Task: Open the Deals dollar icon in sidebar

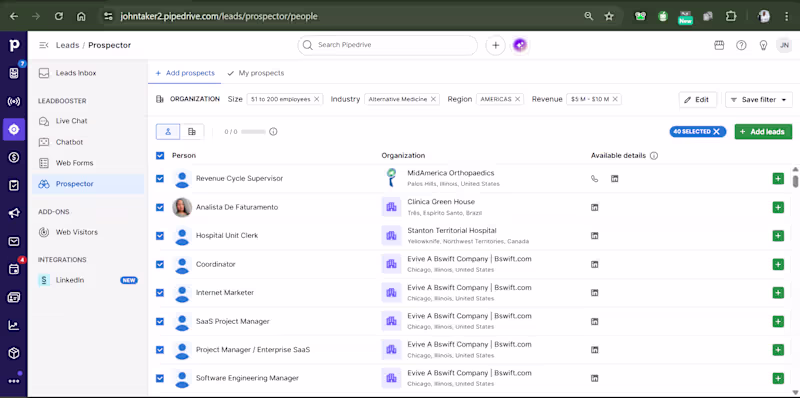Action: 14,157
